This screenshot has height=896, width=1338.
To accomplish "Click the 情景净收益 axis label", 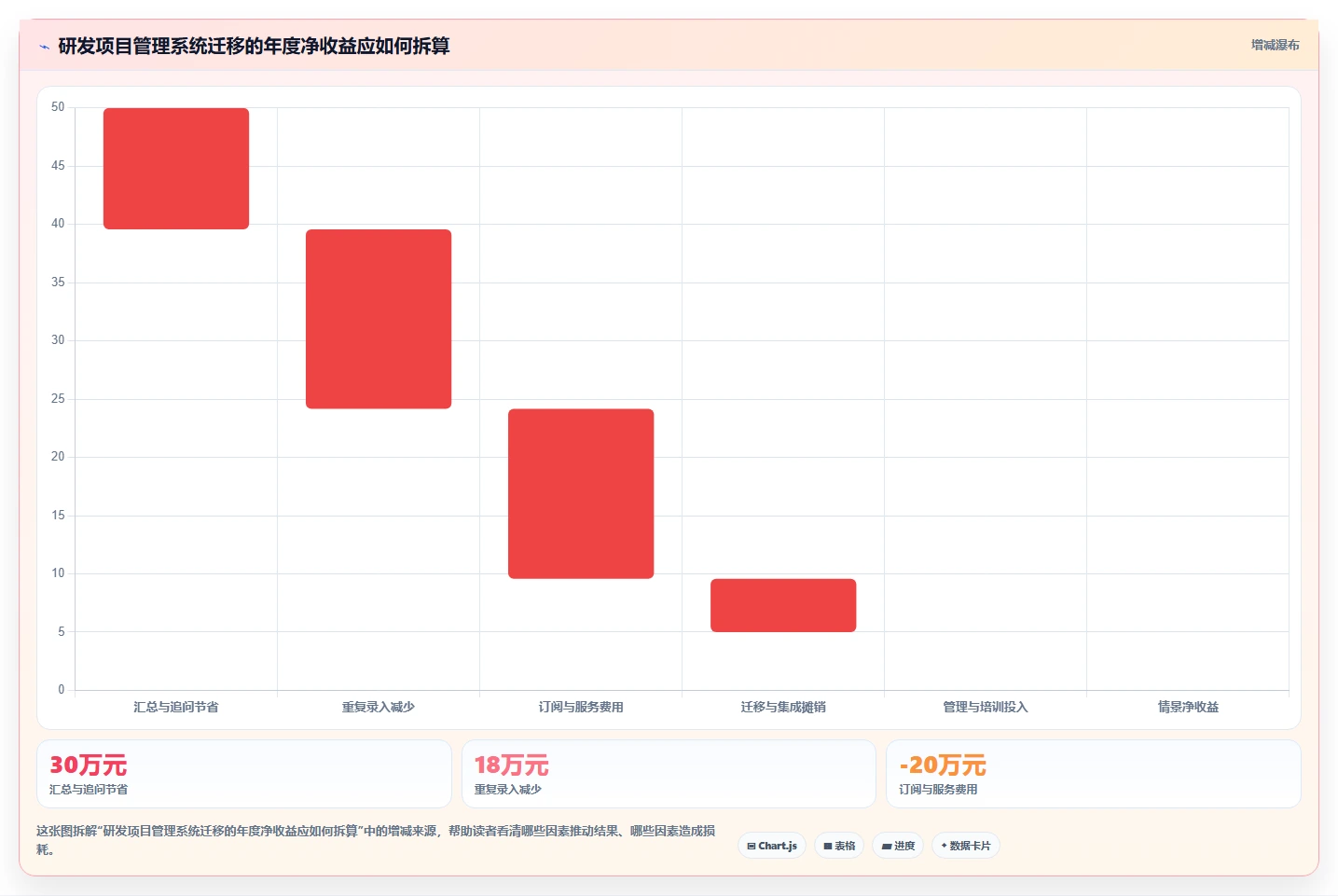I will click(1188, 707).
